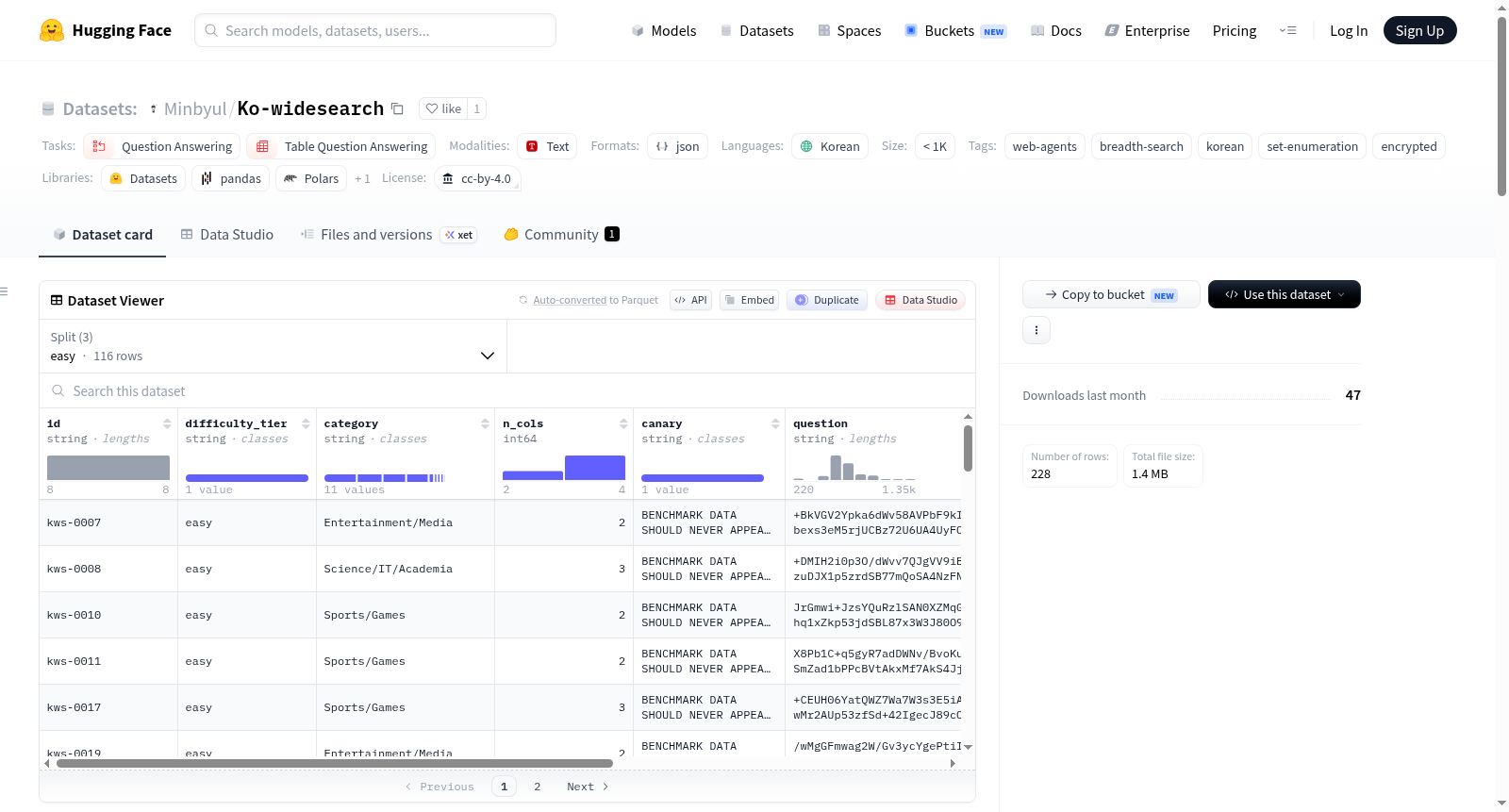Viewport: 1509px width, 812px height.
Task: Click the encrypted tag
Action: click(1408, 146)
